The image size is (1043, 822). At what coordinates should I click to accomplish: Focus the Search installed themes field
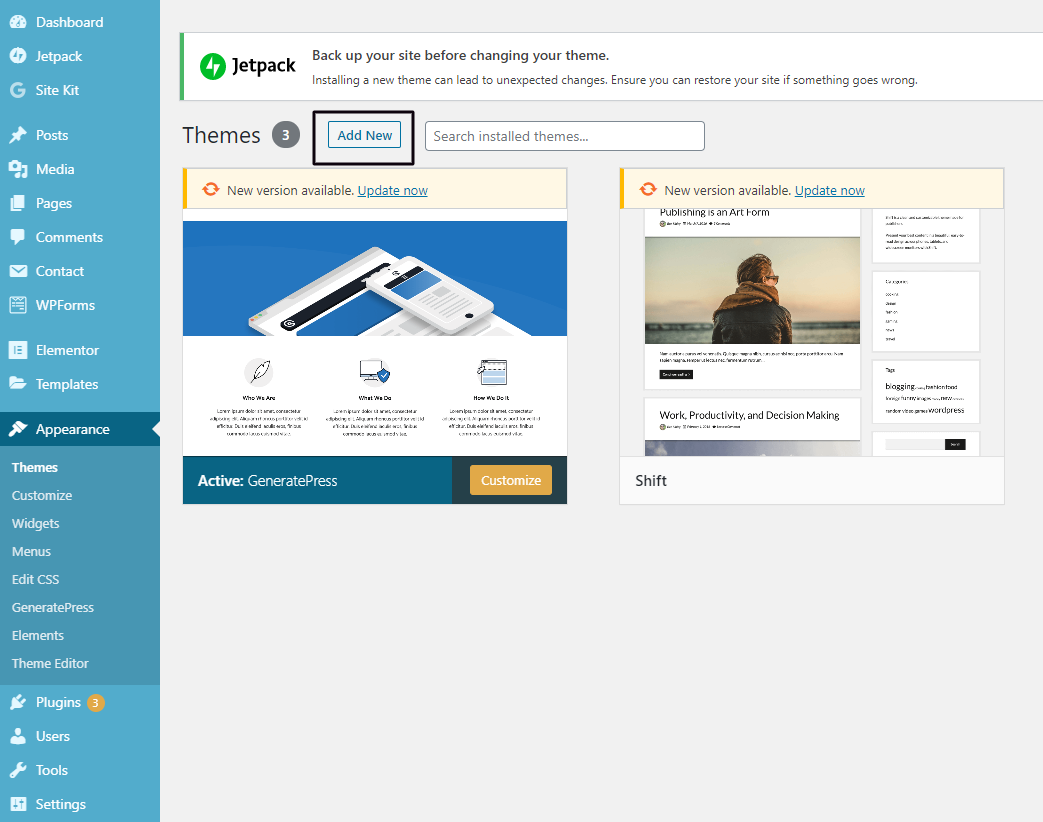[565, 136]
